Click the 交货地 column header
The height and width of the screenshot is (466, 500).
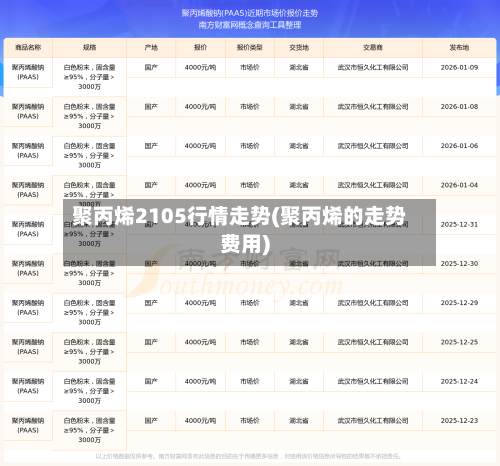click(x=299, y=48)
